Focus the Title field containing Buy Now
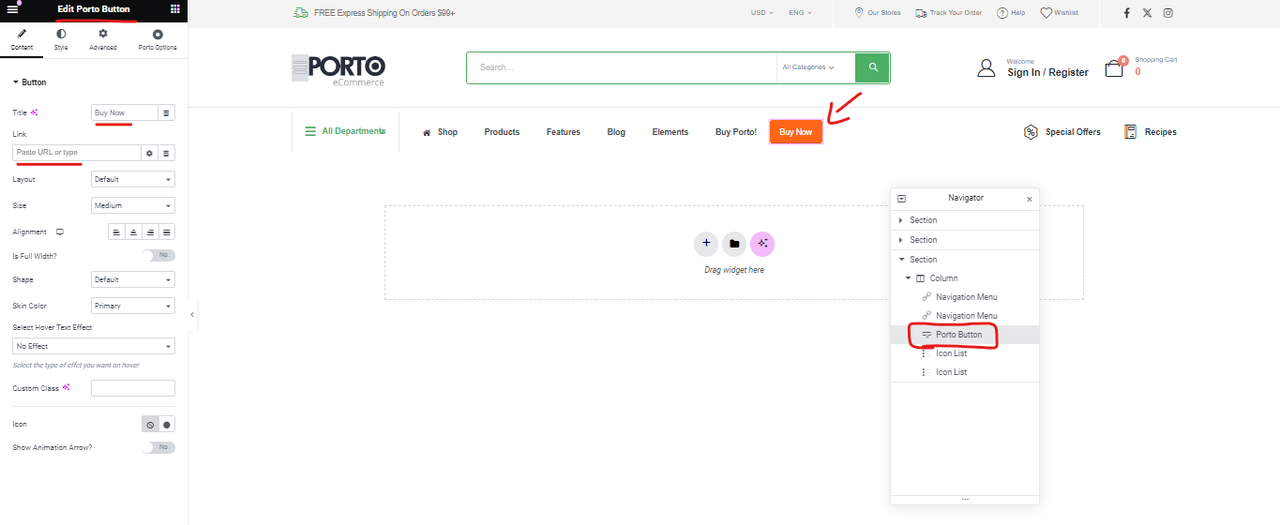 [x=125, y=113]
